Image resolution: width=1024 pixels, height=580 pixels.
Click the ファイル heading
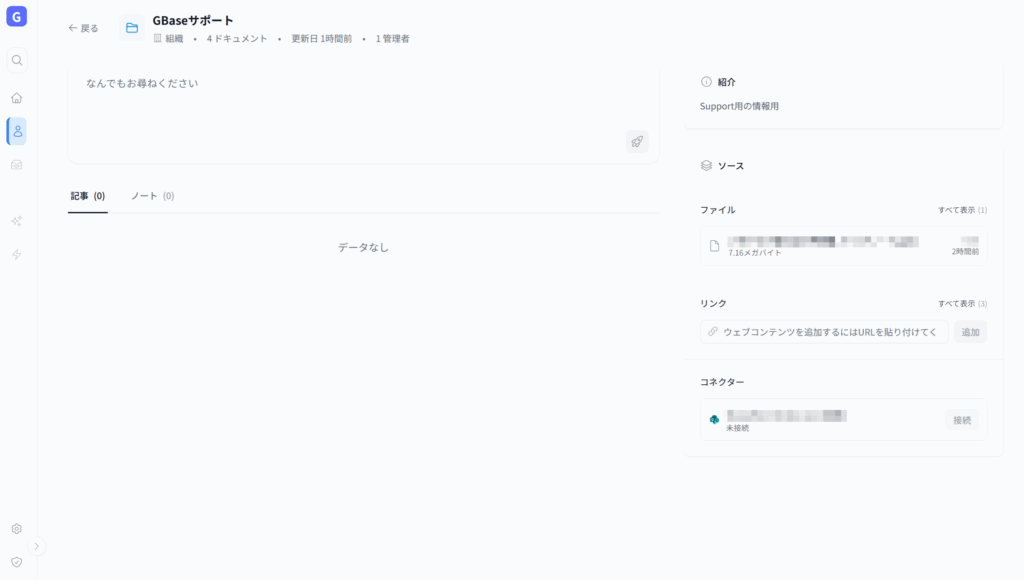tap(718, 210)
